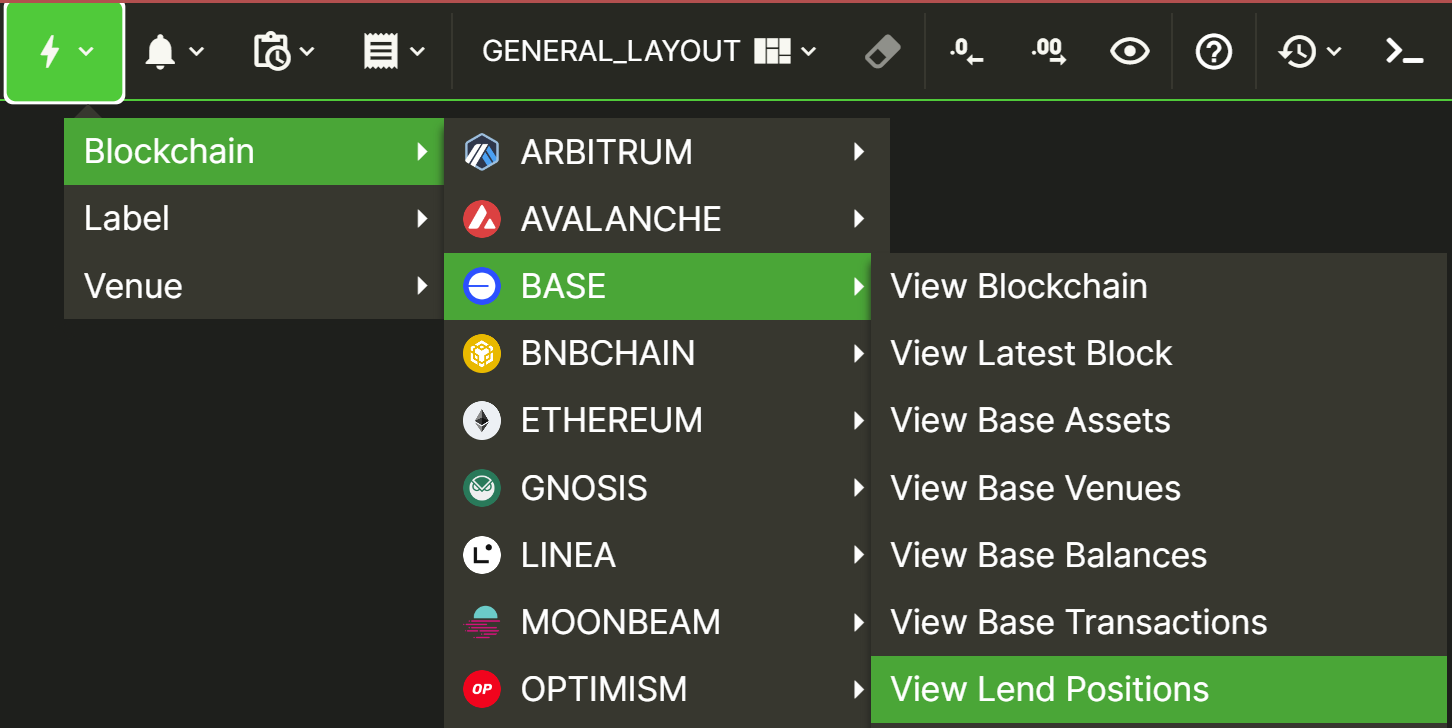The width and height of the screenshot is (1452, 728).
Task: Click the Blockchain row submenu arrow
Action: [x=423, y=152]
